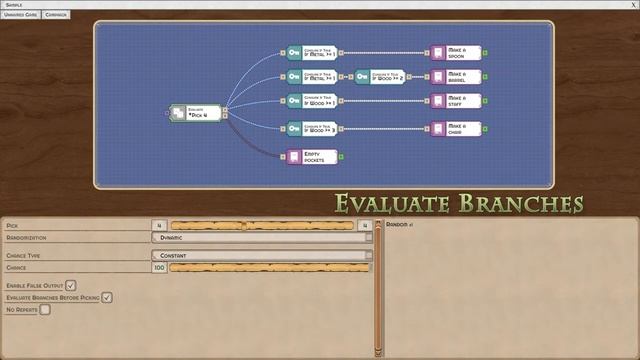Click the output port of the 'If Wood >= 2' node

tap(409, 77)
